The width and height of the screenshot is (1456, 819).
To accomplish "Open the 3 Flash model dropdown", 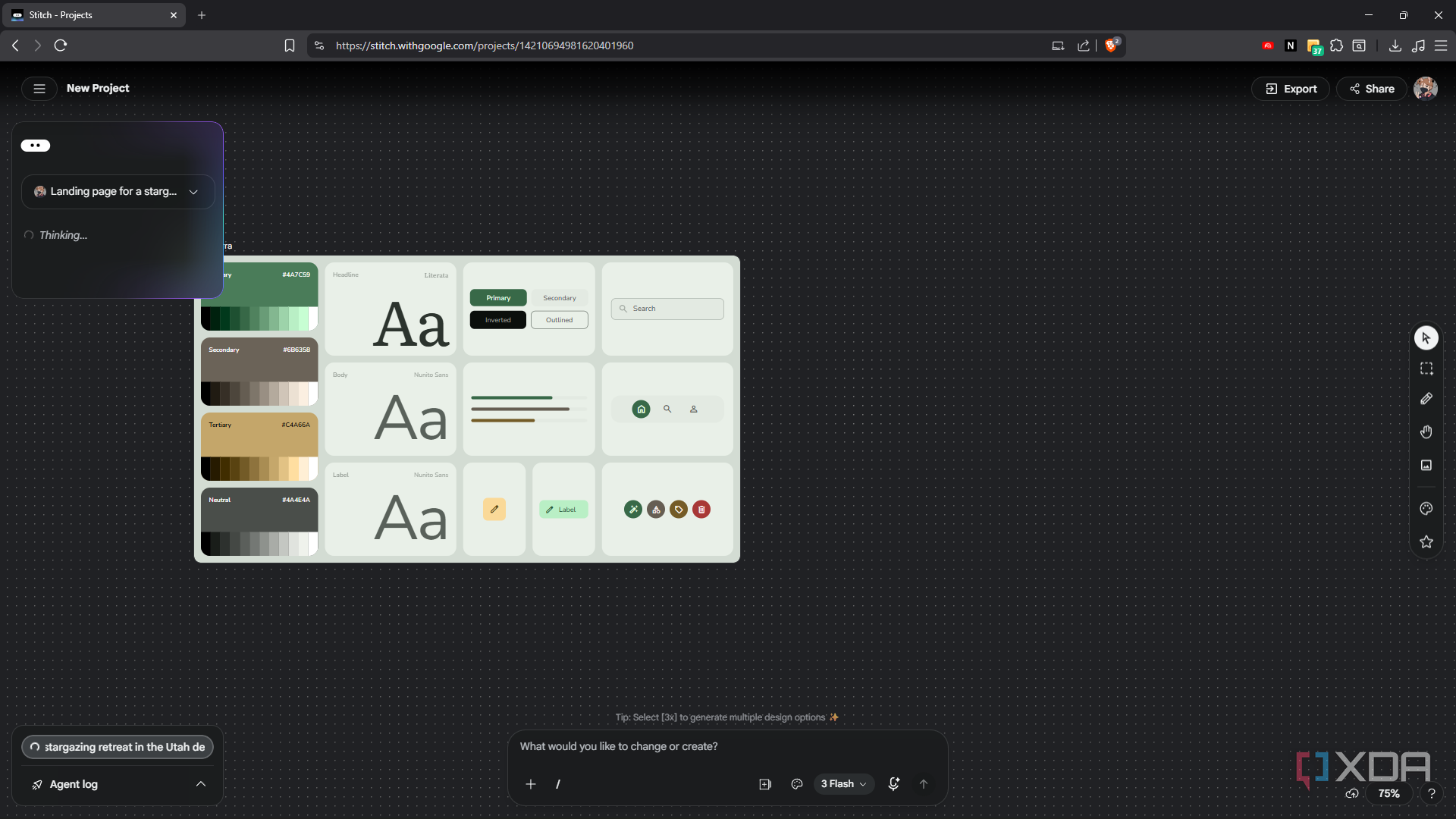I will click(843, 784).
